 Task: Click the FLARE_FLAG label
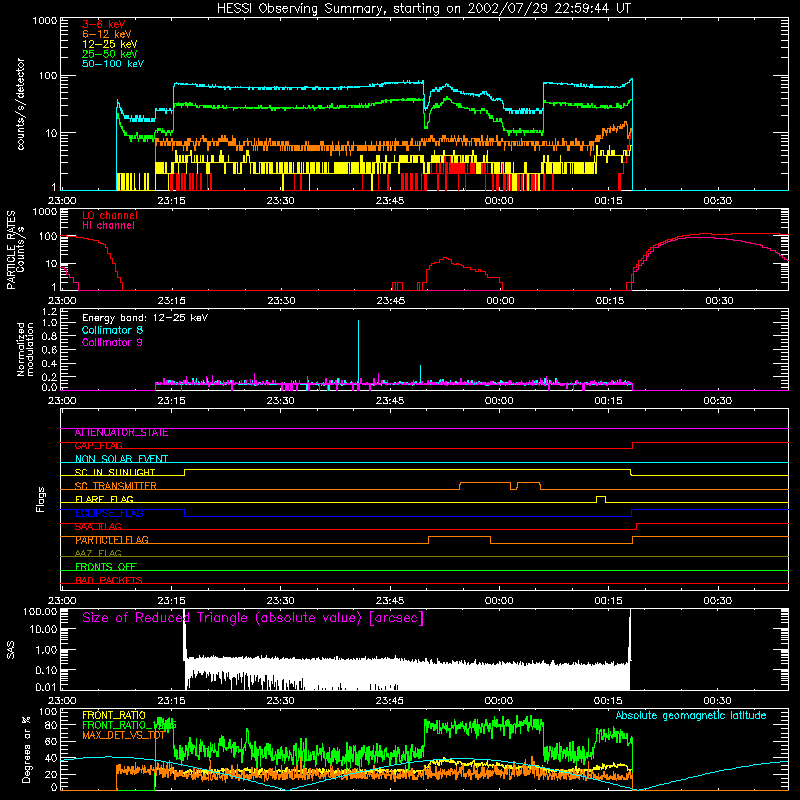[104, 499]
